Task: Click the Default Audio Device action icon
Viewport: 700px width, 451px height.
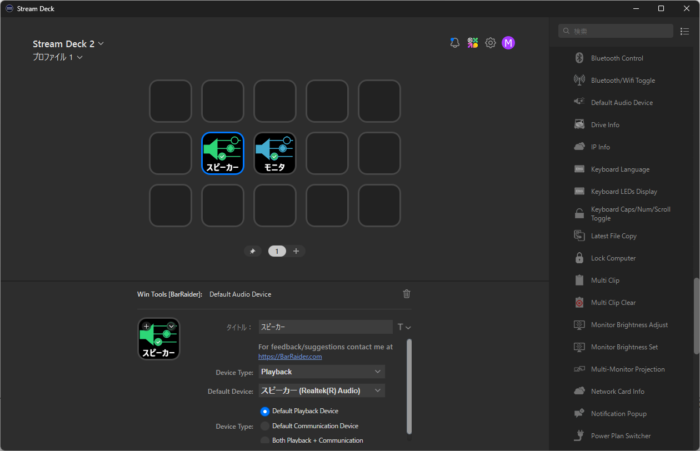Action: (579, 102)
